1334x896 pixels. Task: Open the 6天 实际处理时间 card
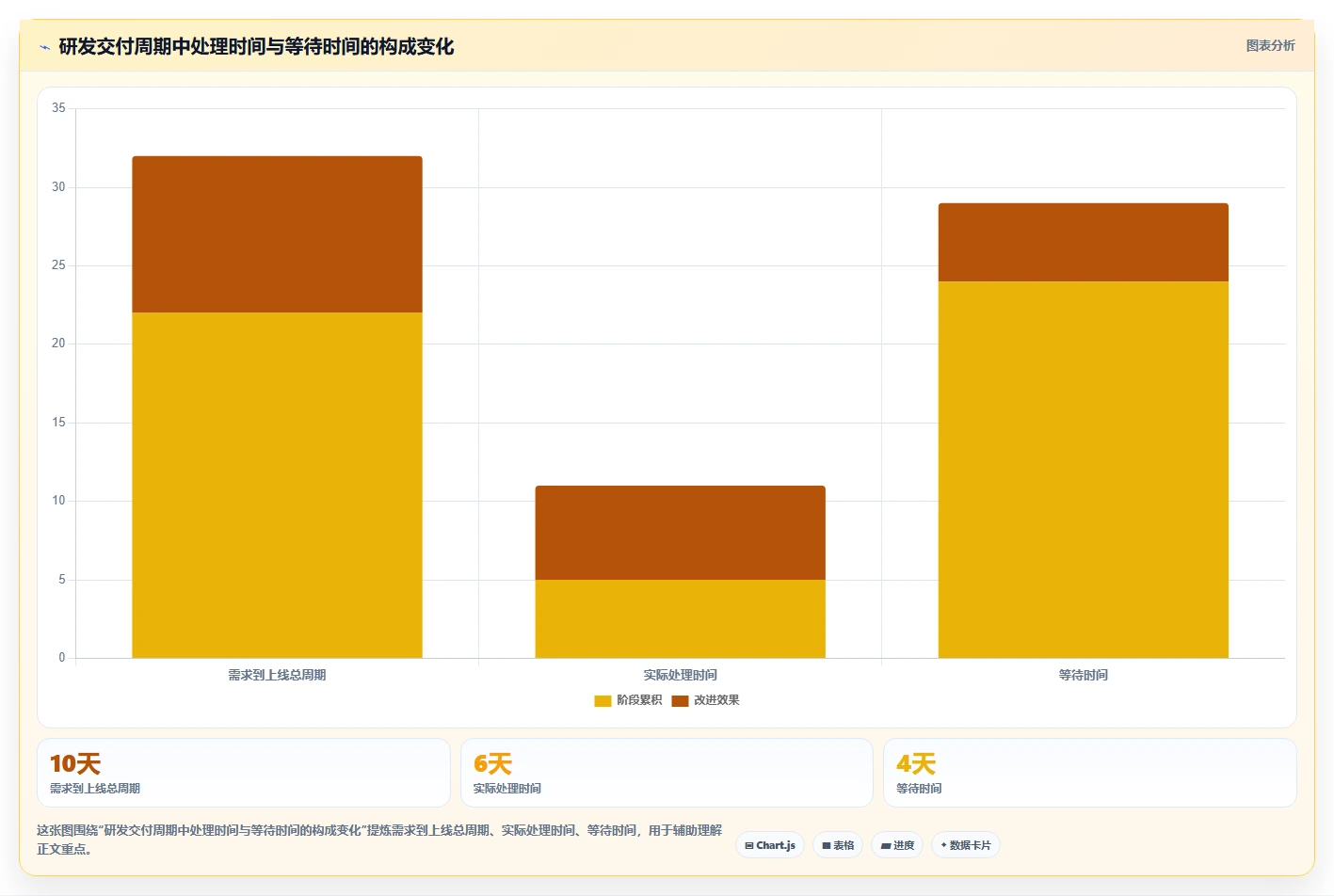point(667,773)
